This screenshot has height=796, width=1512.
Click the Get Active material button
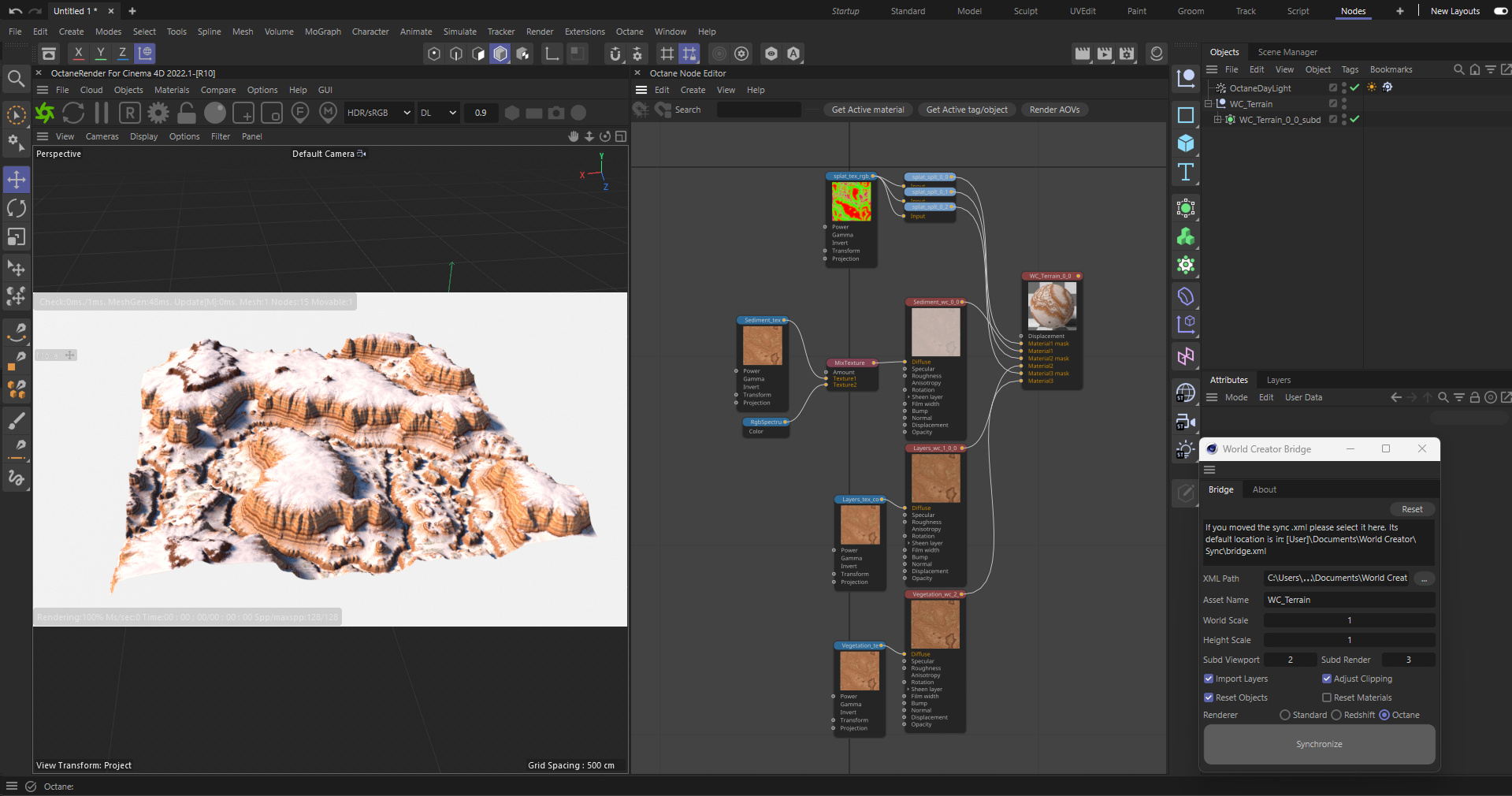click(867, 110)
